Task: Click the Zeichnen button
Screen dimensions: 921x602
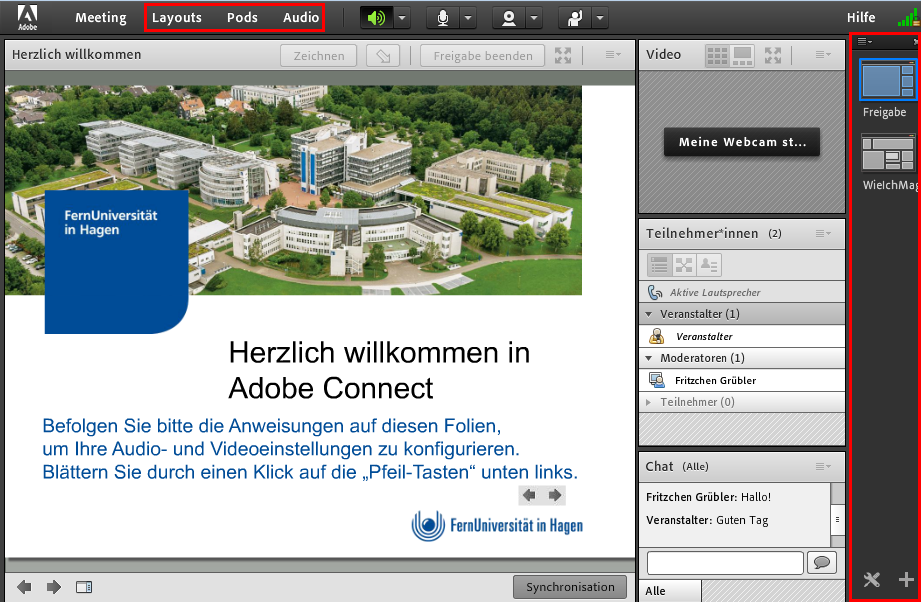Action: [318, 56]
